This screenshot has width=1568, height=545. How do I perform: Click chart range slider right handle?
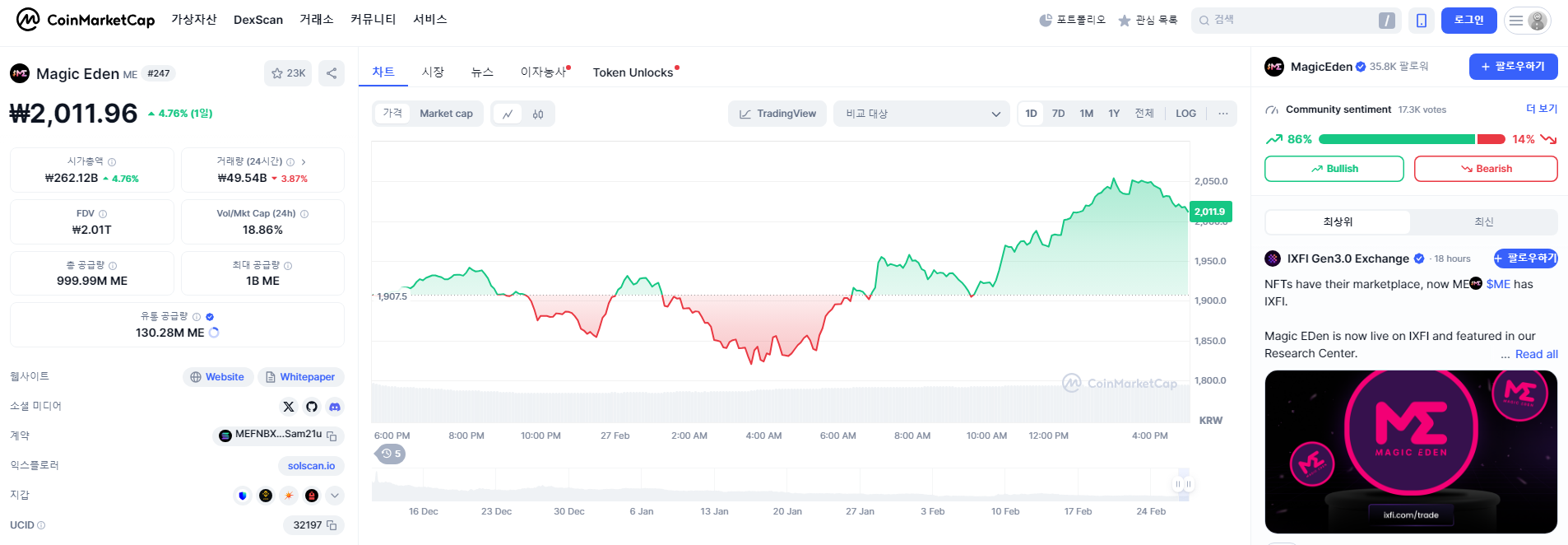pyautogui.click(x=1189, y=484)
